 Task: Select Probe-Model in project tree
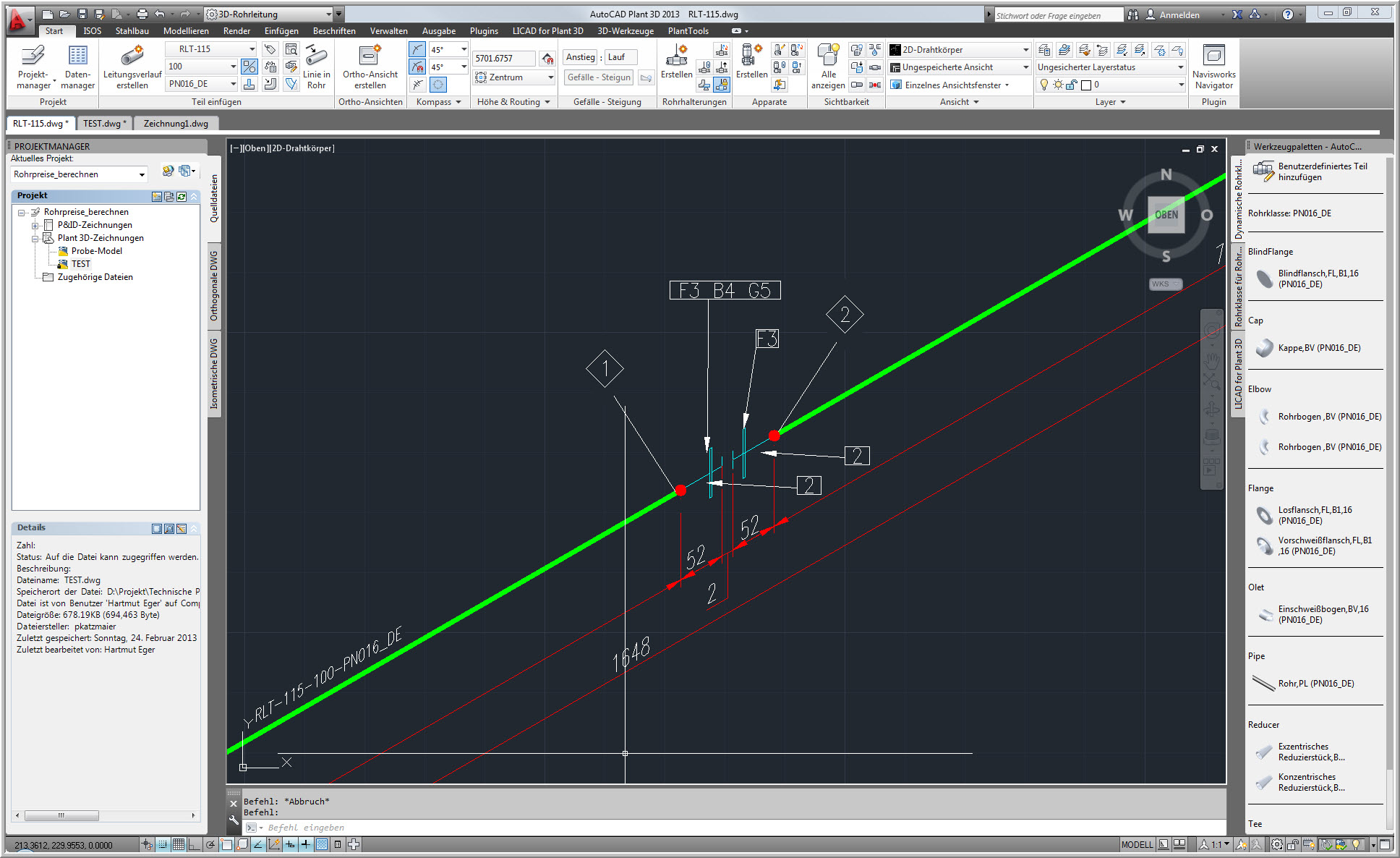pyautogui.click(x=97, y=251)
